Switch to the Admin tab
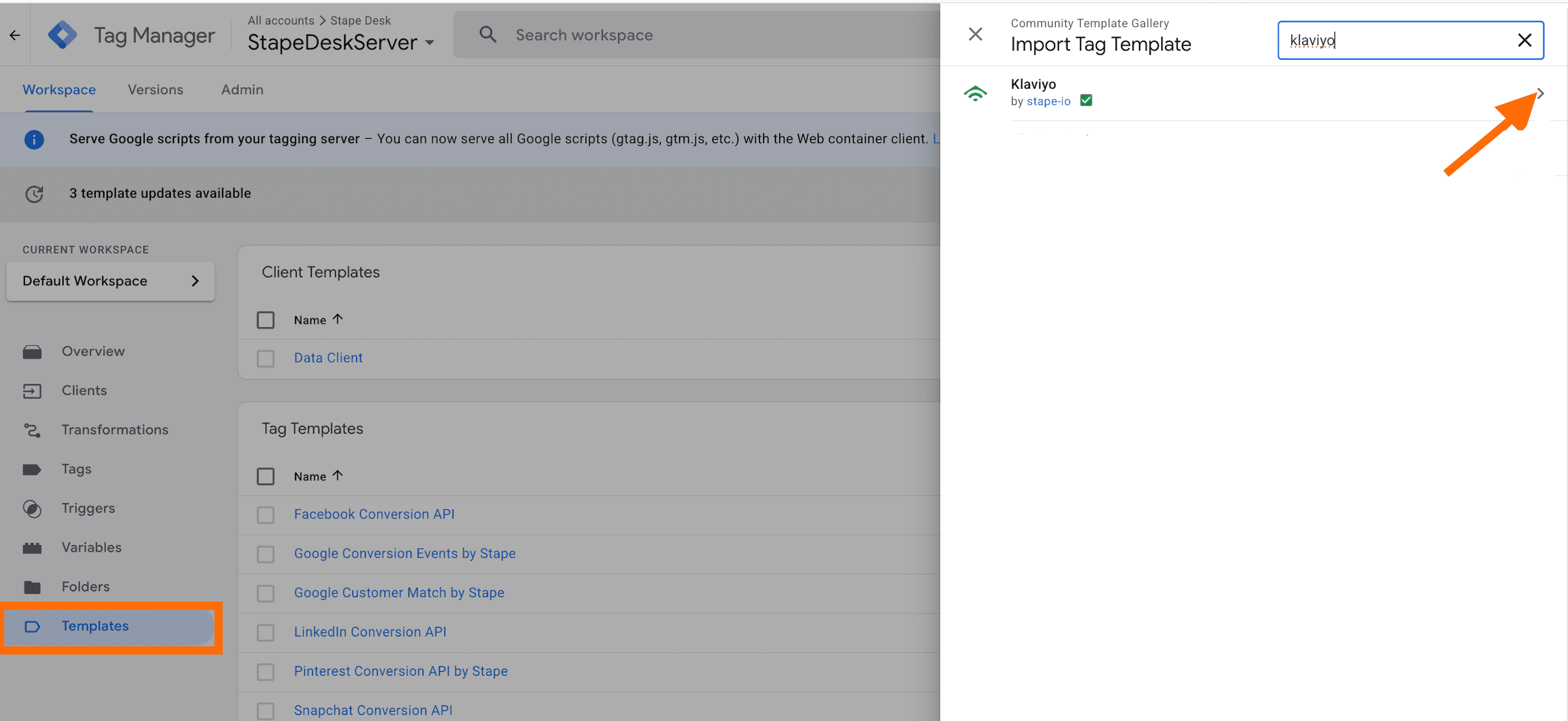 click(x=242, y=89)
